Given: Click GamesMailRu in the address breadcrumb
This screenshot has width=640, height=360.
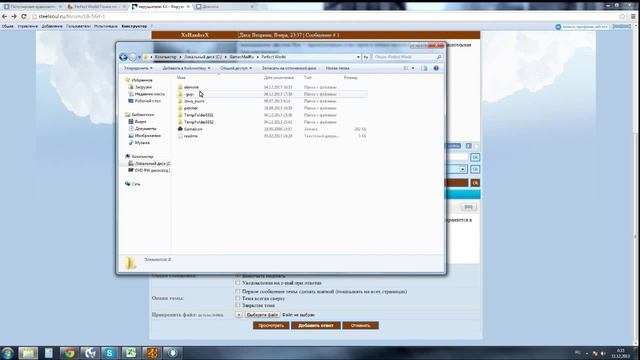Looking at the screenshot, I should click(242, 57).
